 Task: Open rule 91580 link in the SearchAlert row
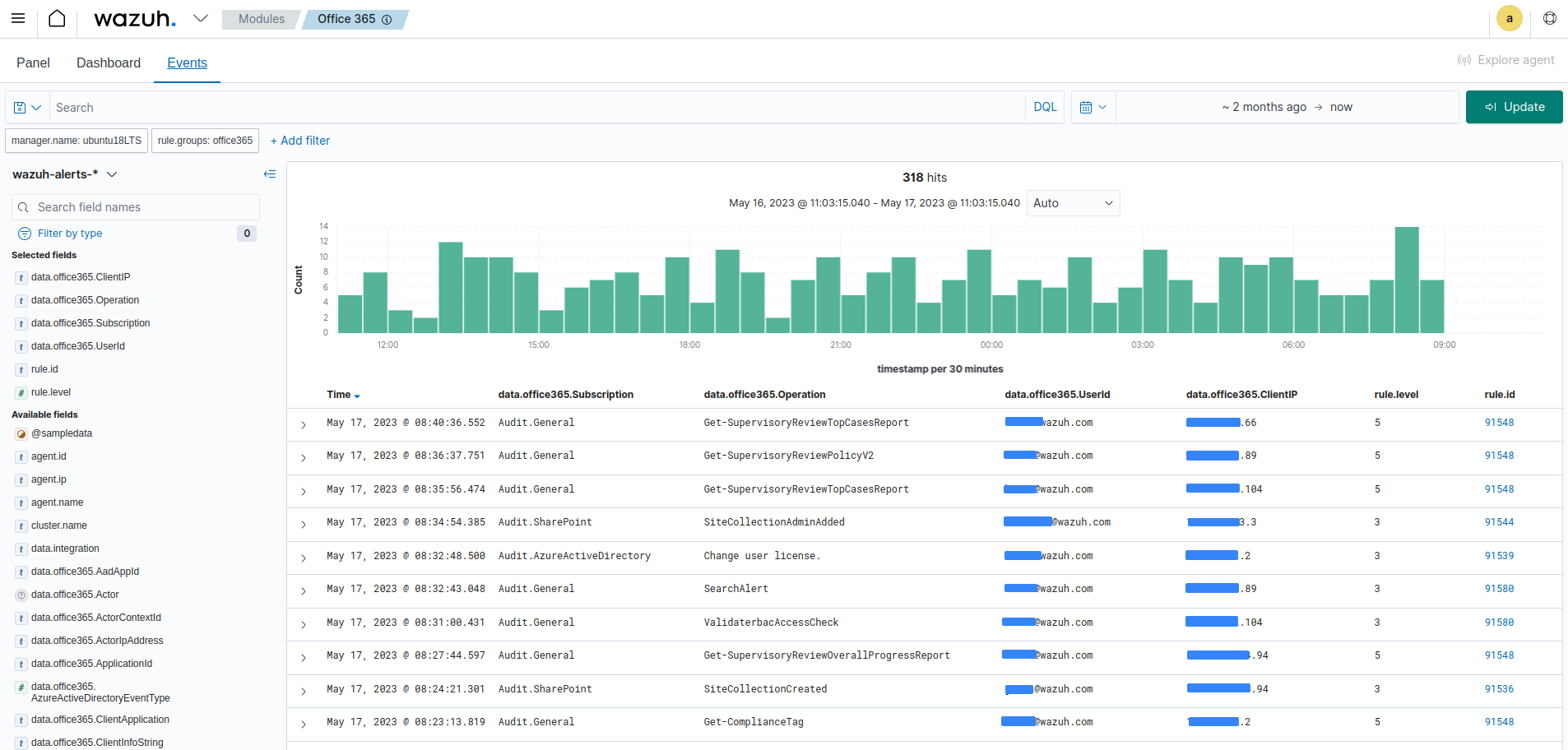pyautogui.click(x=1499, y=589)
